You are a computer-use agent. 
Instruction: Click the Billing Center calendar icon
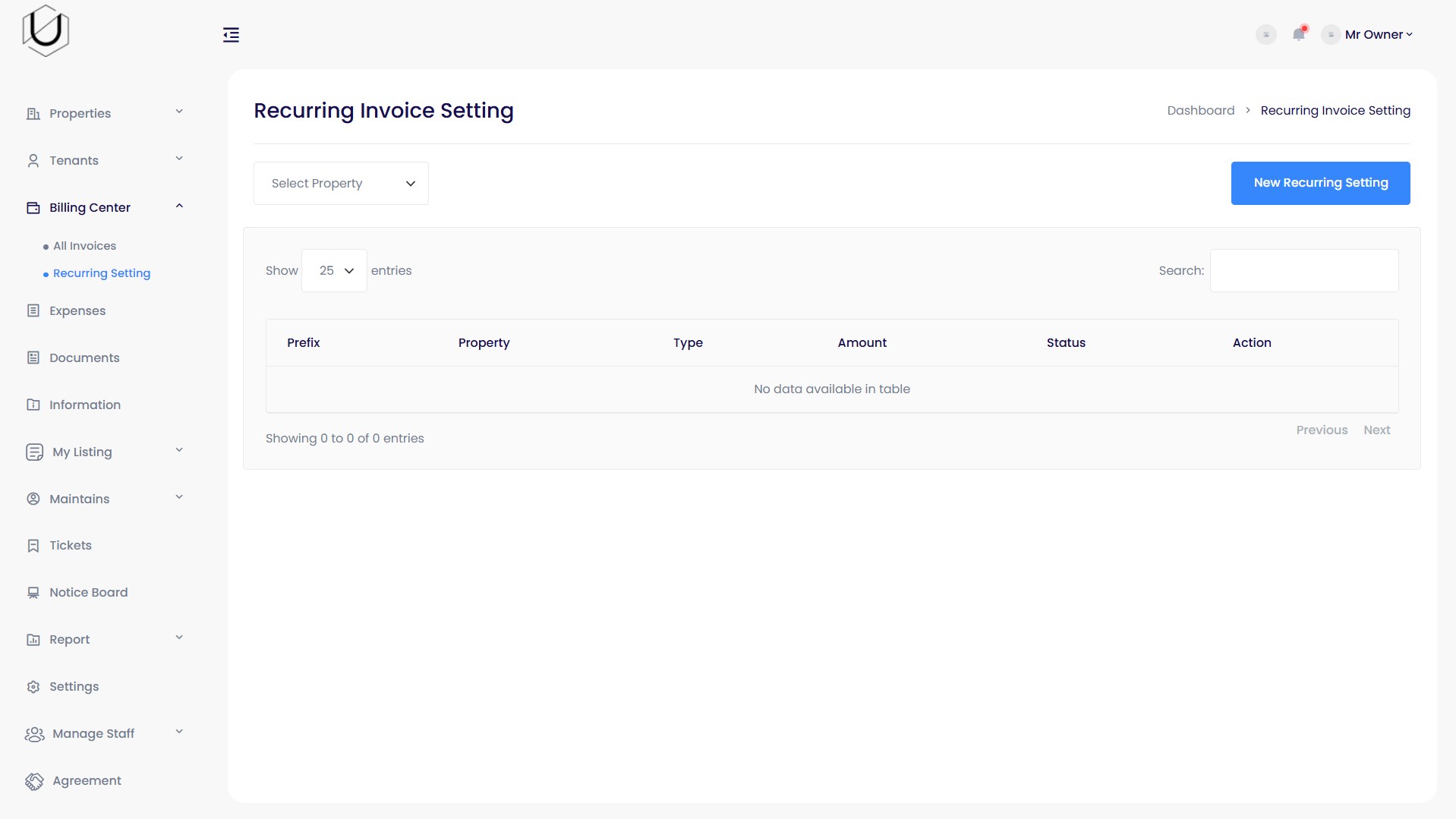coord(33,206)
